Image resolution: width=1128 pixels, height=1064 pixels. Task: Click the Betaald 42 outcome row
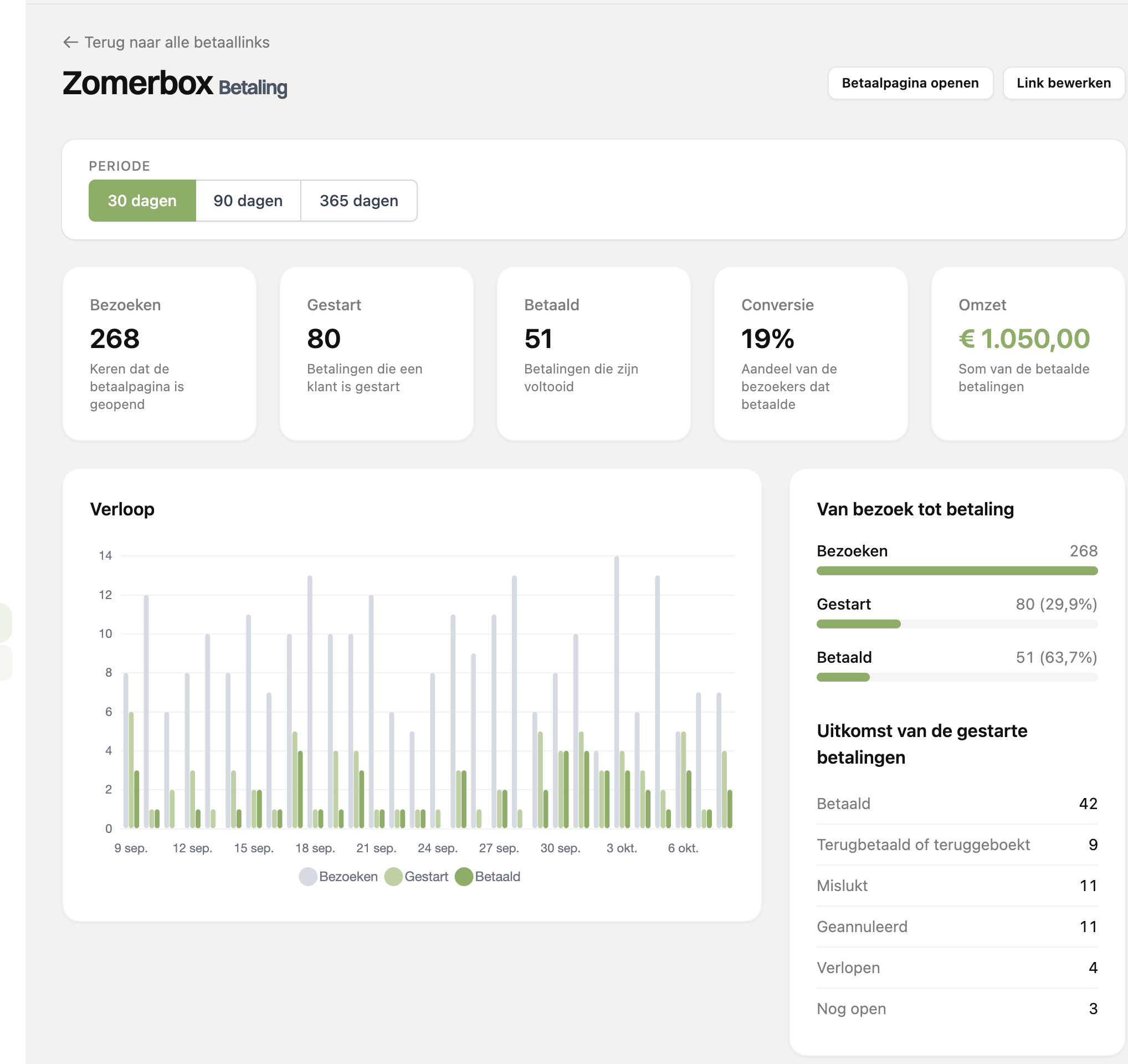[957, 804]
